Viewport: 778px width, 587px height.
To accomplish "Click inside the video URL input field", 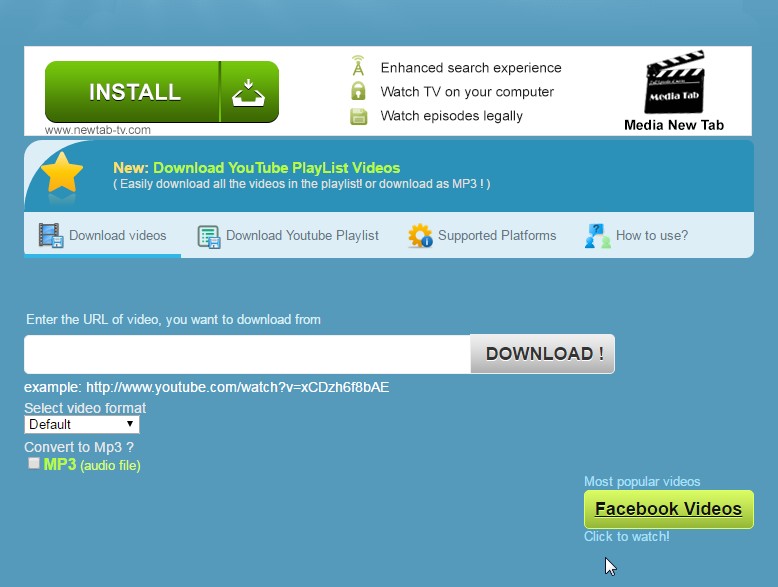I will point(247,354).
